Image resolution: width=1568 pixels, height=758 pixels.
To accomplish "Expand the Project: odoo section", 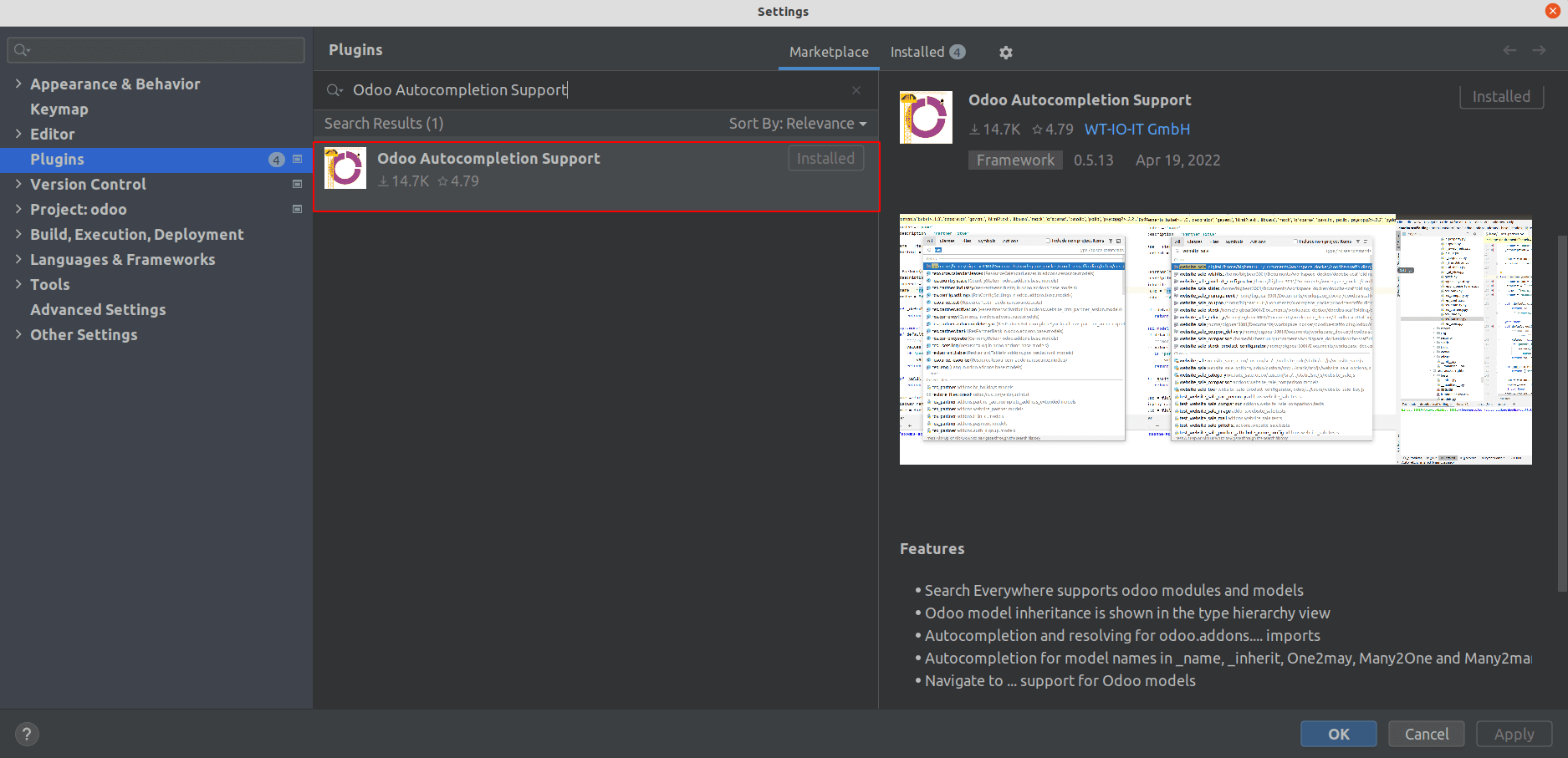I will pyautogui.click(x=18, y=209).
